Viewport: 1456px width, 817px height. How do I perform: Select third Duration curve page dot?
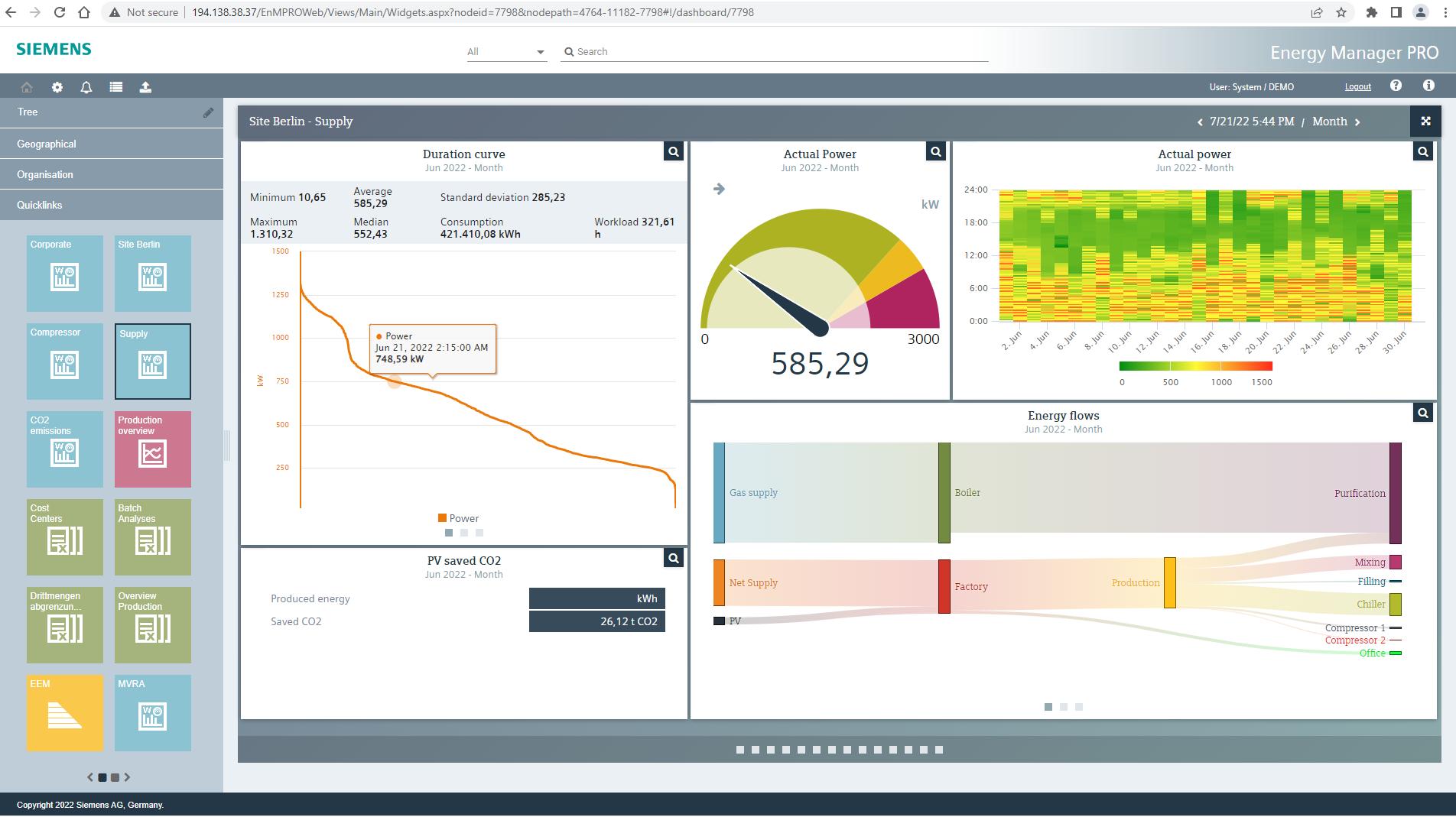(479, 533)
